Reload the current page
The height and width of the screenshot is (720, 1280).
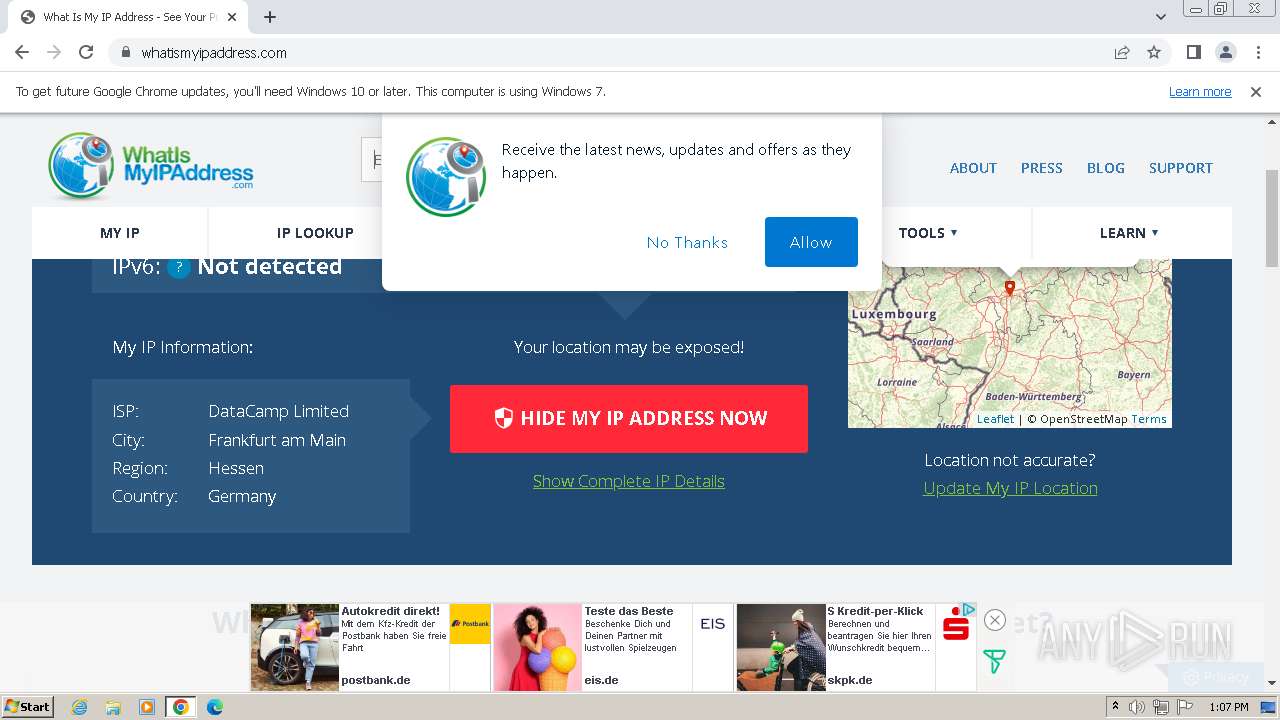[86, 52]
